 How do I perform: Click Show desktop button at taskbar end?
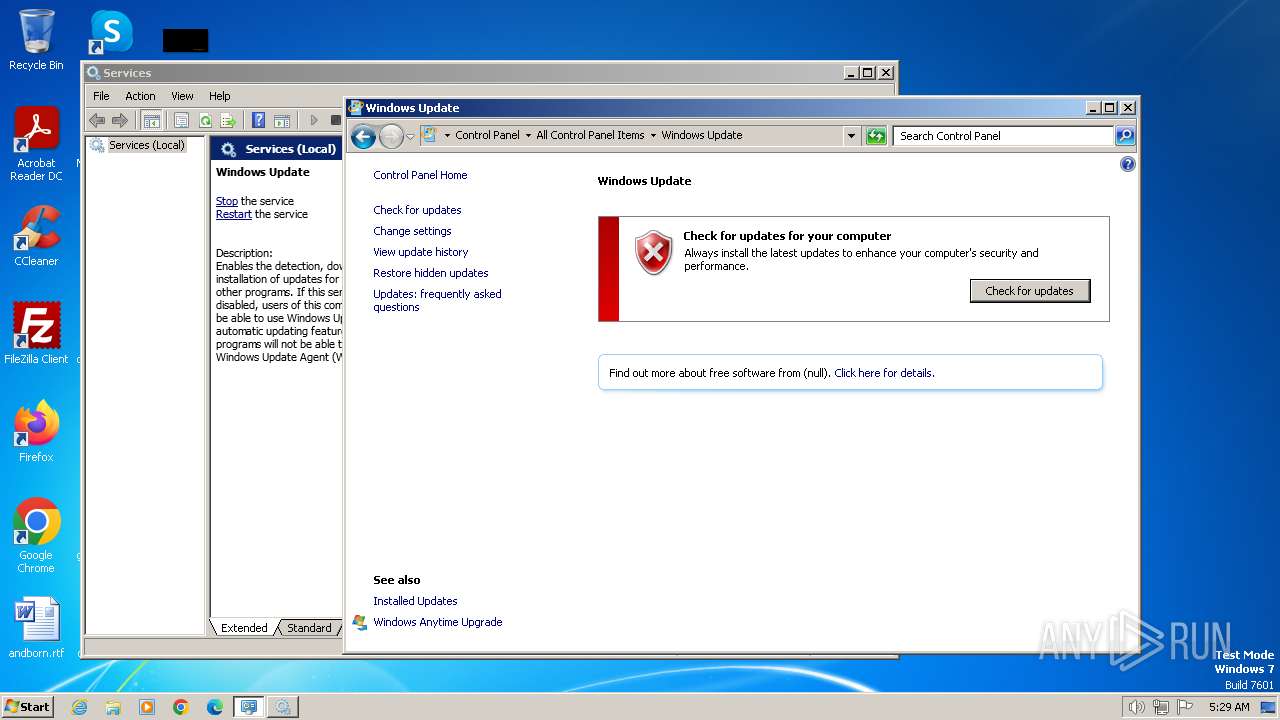click(x=1269, y=707)
